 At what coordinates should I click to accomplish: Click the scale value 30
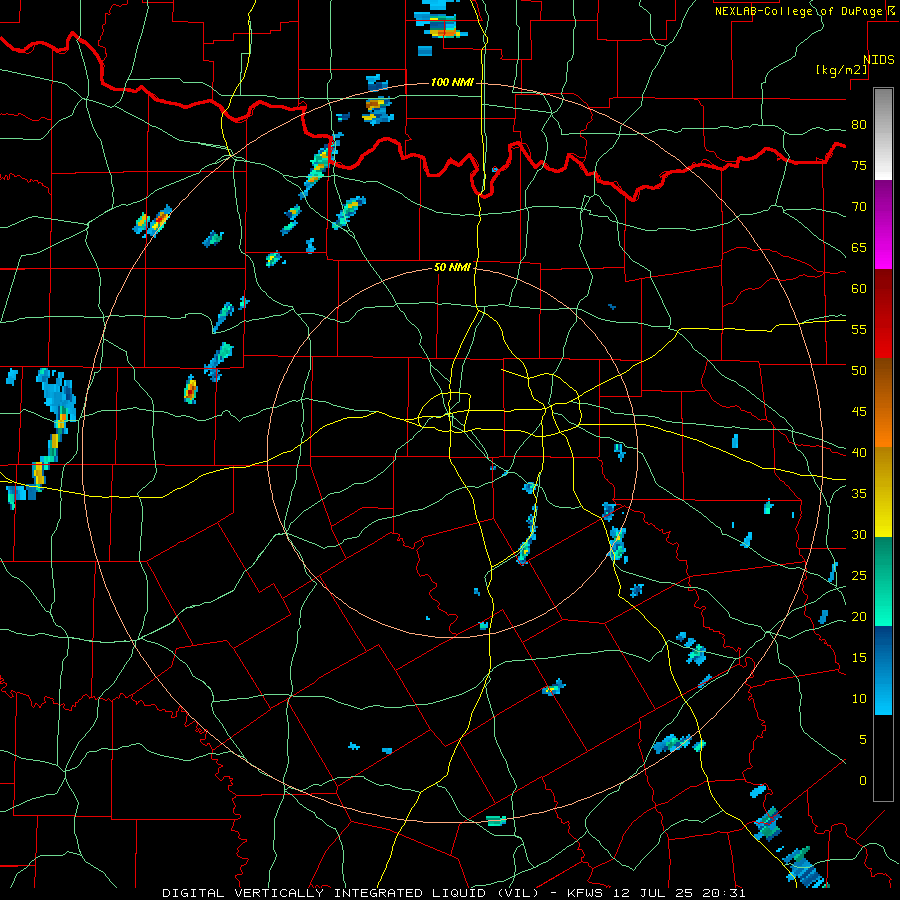[859, 534]
